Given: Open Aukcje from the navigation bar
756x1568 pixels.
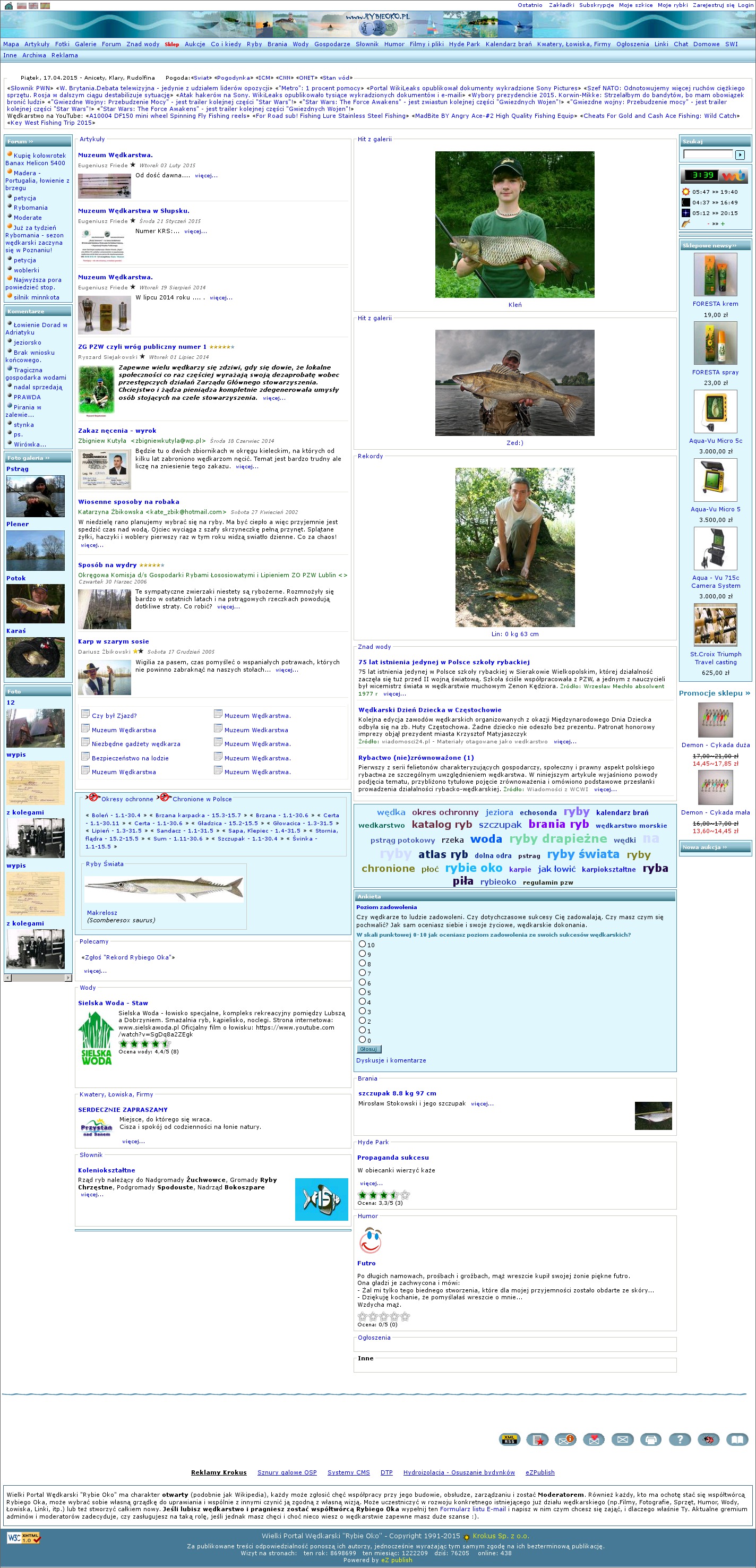Looking at the screenshot, I should point(195,45).
